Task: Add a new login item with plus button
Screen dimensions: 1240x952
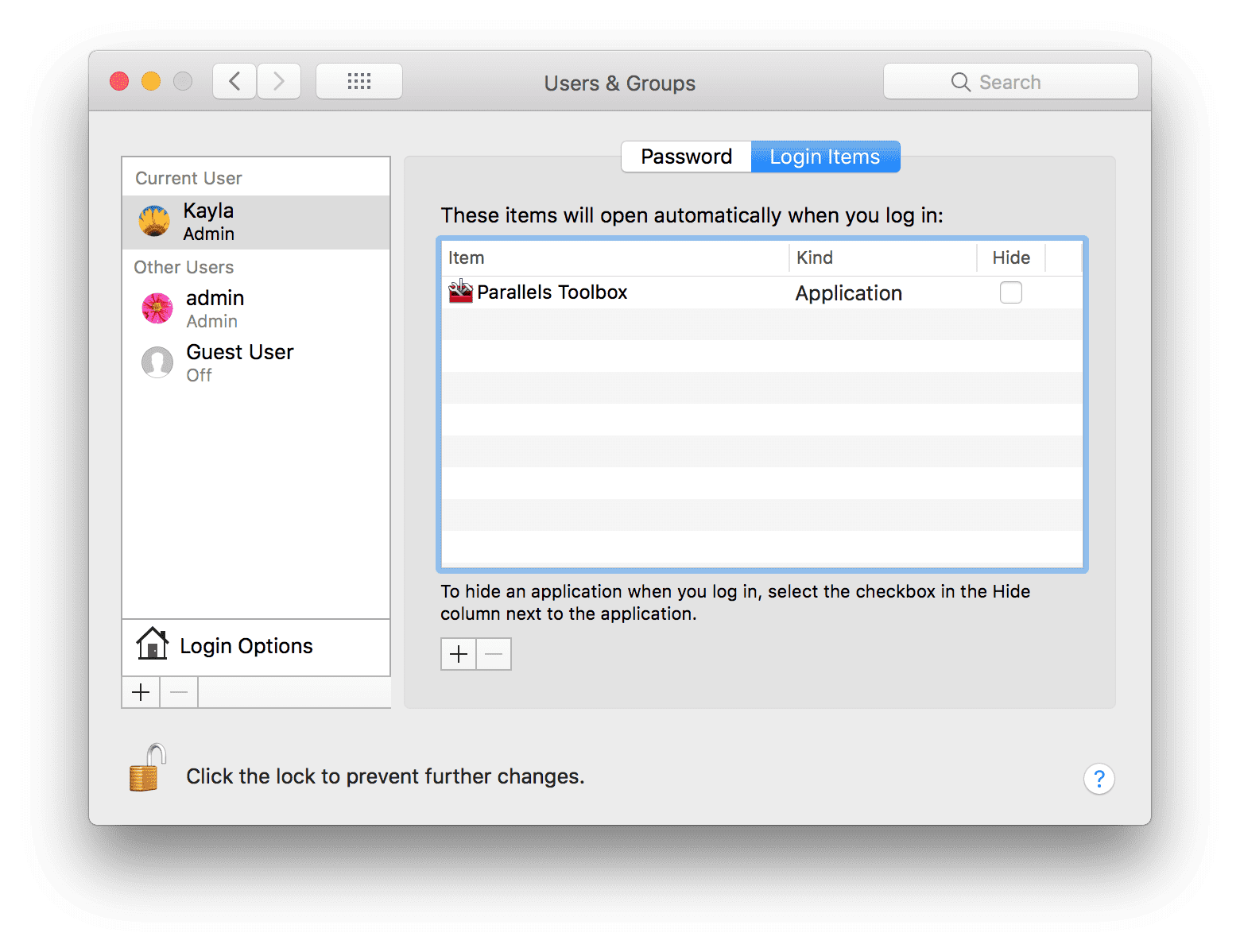Action: [x=458, y=653]
